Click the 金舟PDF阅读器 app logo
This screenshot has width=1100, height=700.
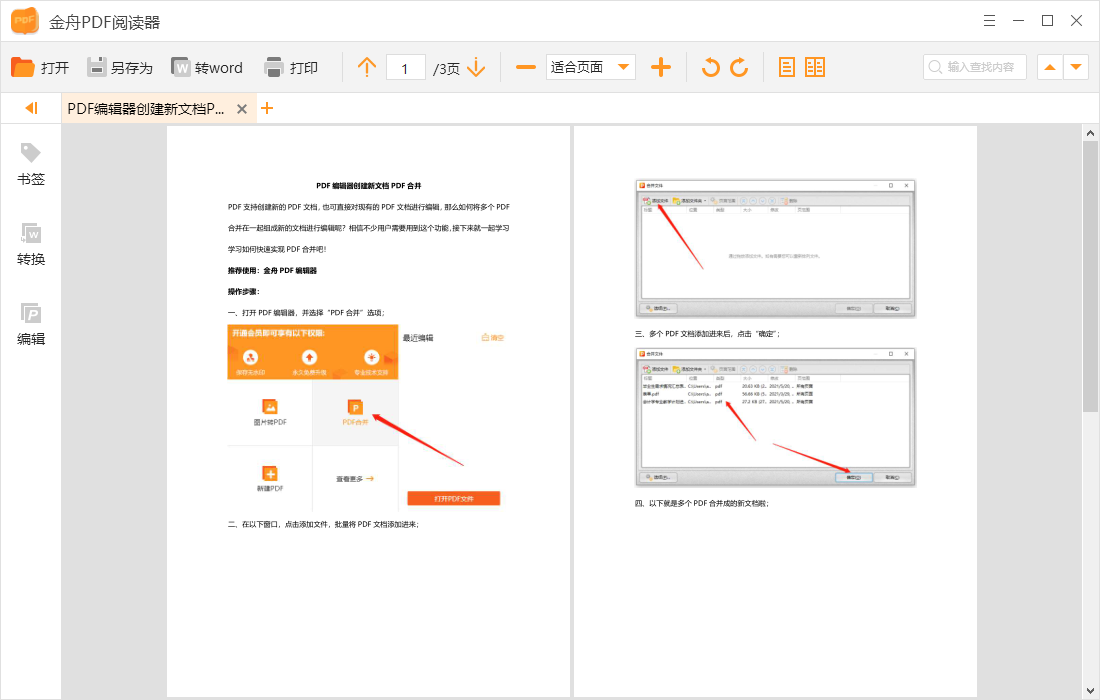(x=25, y=21)
